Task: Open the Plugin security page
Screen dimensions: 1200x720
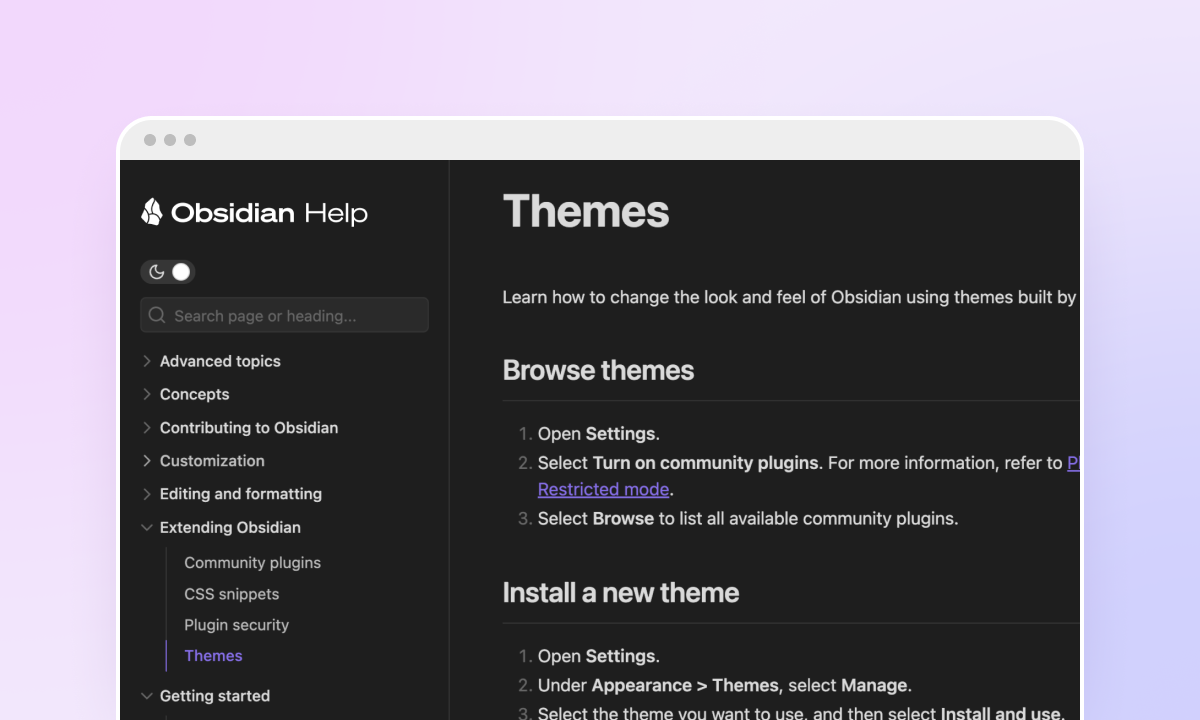Action: tap(236, 625)
